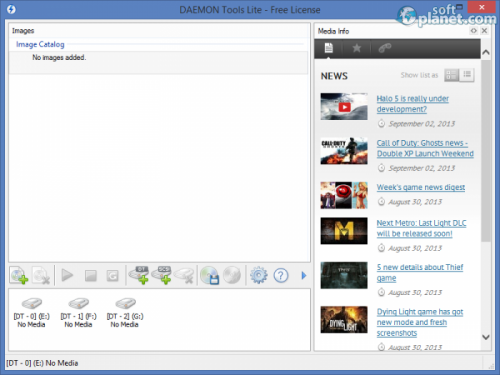Click the Media Info panel pin arrows icon
This screenshot has height=375, width=500.
point(473,31)
